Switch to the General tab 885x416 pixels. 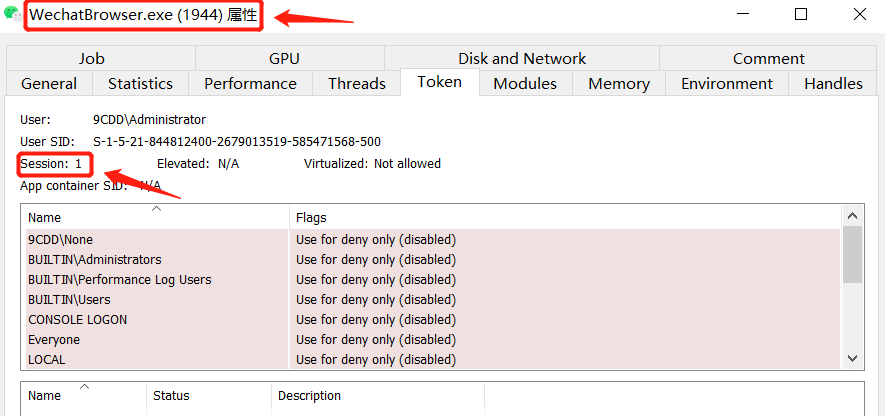pyautogui.click(x=49, y=84)
